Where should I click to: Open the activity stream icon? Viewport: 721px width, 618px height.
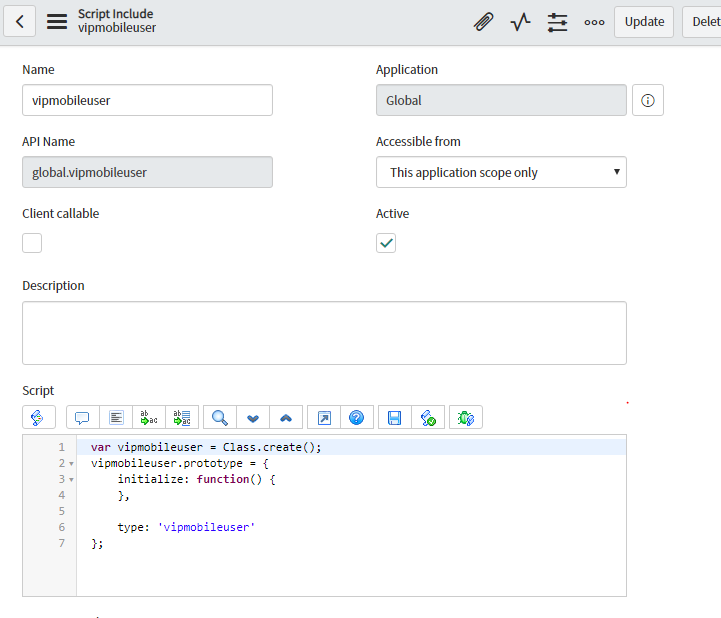pos(520,21)
